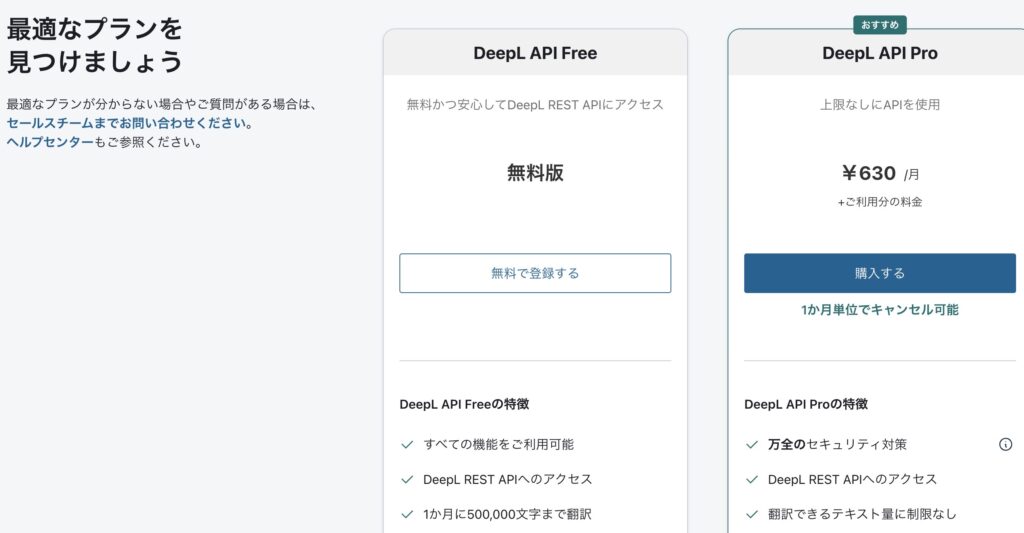
Task: Click checkmark next to 万全のセキュリティ対策
Action: click(x=752, y=444)
